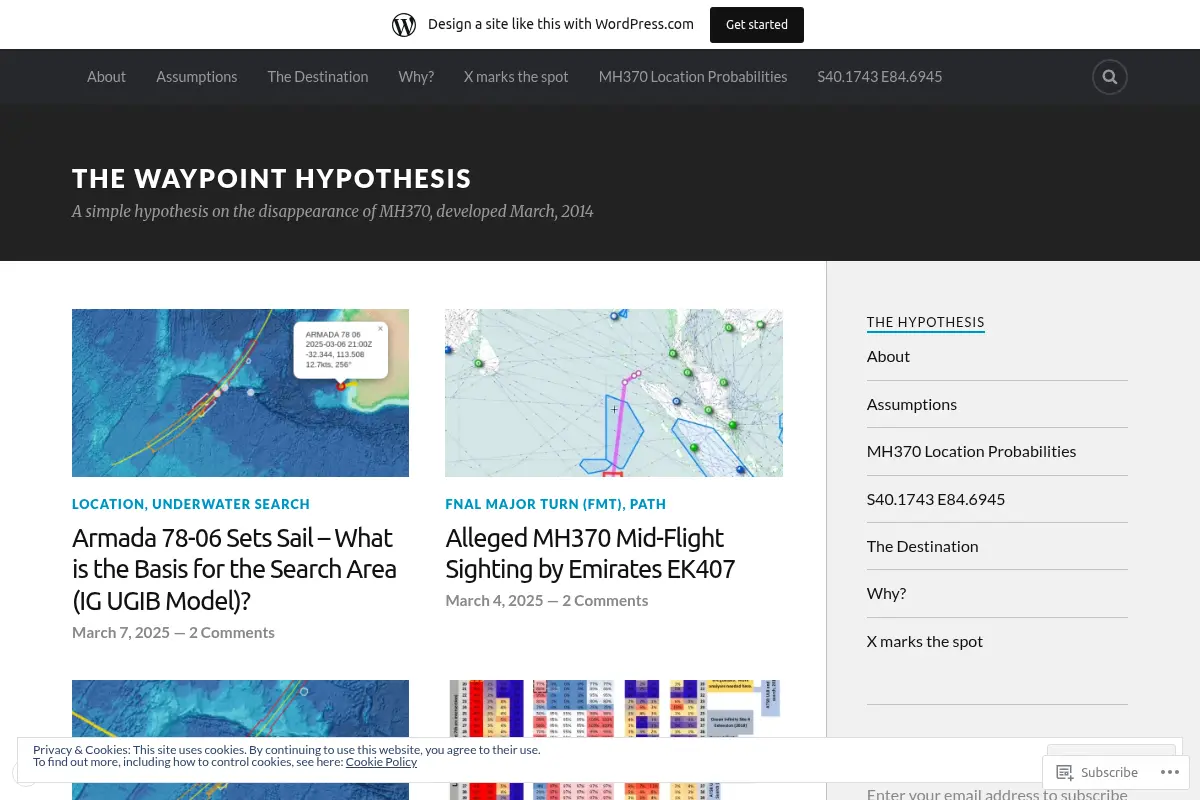Open 2 Comments under Armada post
1200x800 pixels.
coord(232,632)
